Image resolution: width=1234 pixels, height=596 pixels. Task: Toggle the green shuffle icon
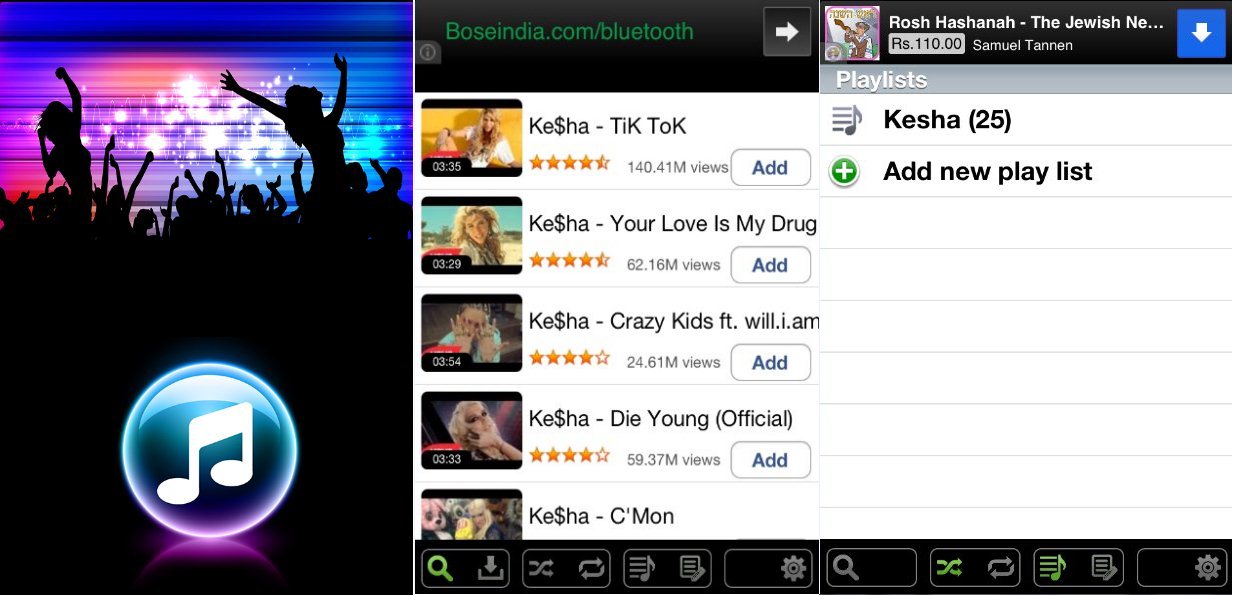pyautogui.click(x=949, y=568)
